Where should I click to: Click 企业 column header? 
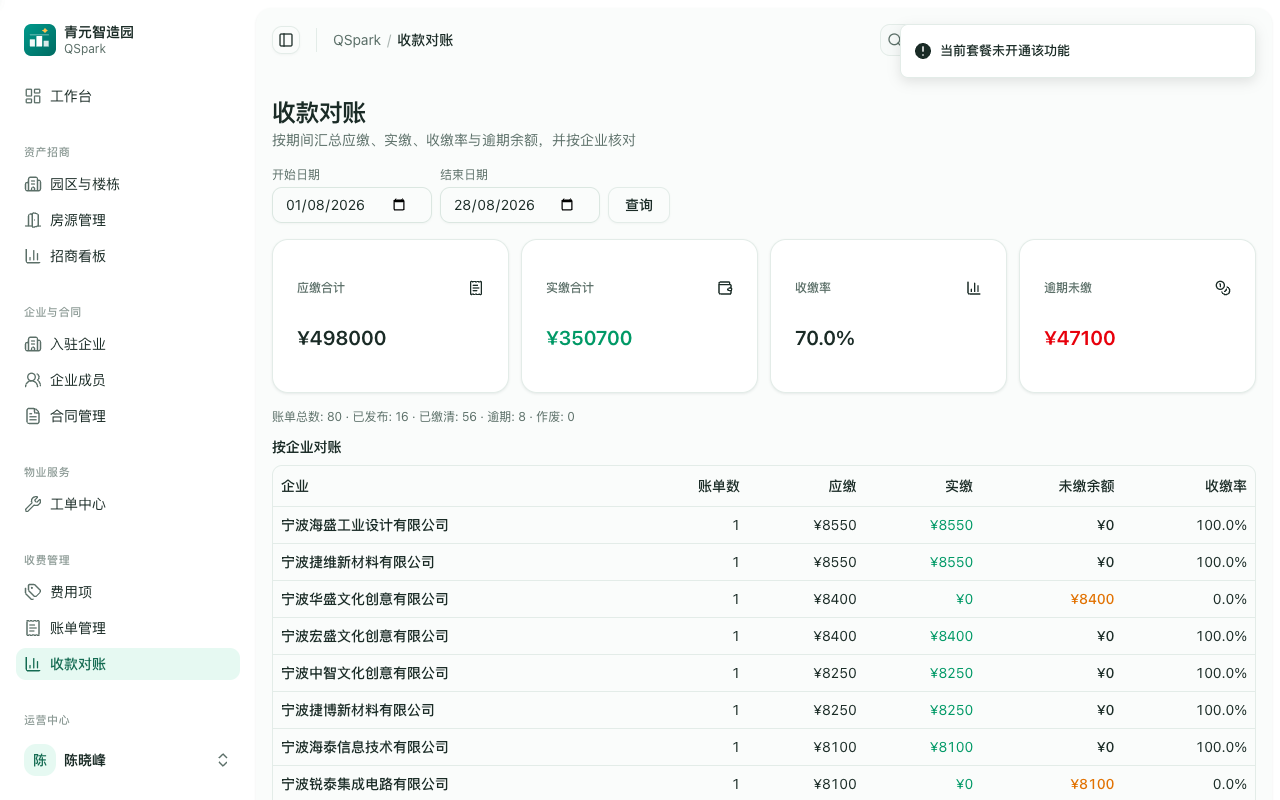coord(295,486)
